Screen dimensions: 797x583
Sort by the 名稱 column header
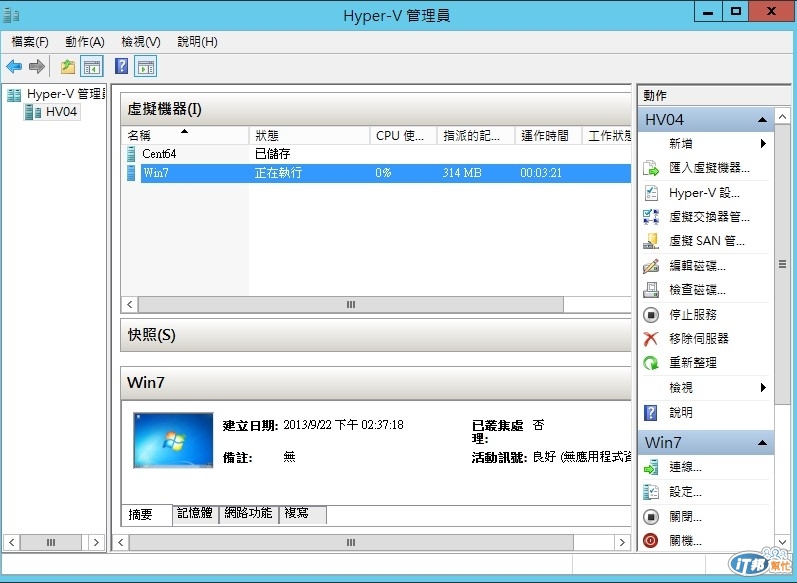tap(185, 135)
